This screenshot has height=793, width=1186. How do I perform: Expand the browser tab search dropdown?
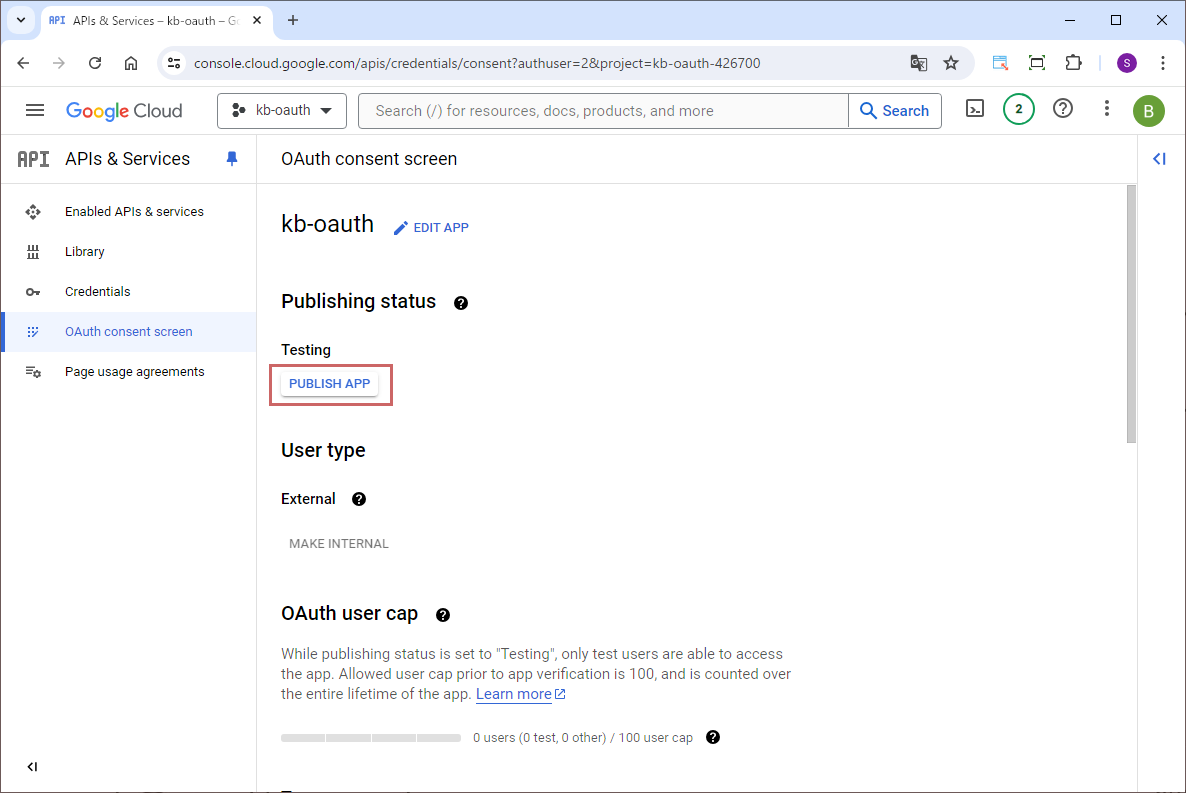[21, 20]
